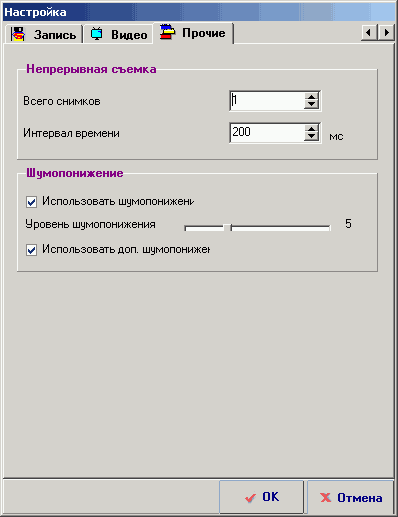Click the Запись tab icon
Screen dimensions: 398x517
[18, 34]
